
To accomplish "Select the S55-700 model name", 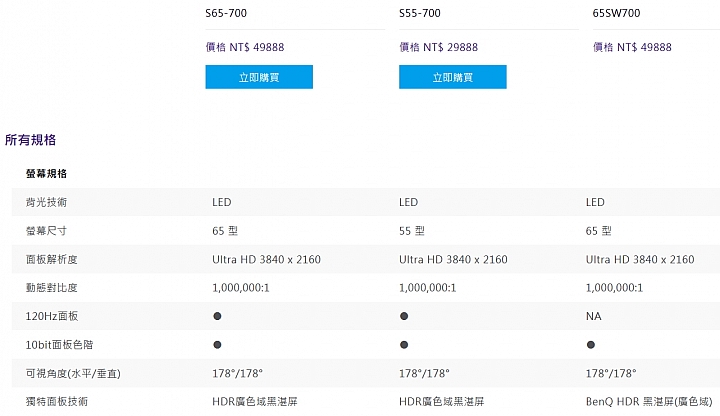I will (x=420, y=13).
